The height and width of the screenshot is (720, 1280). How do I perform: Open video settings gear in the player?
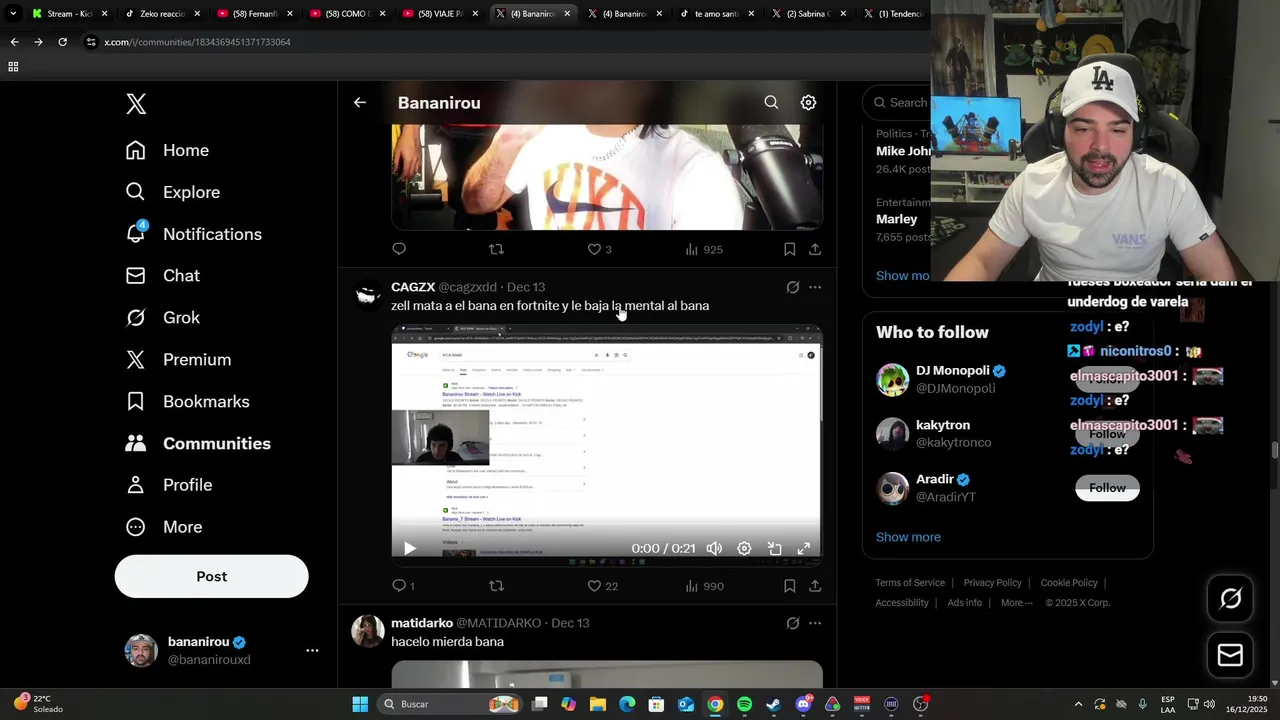point(744,548)
